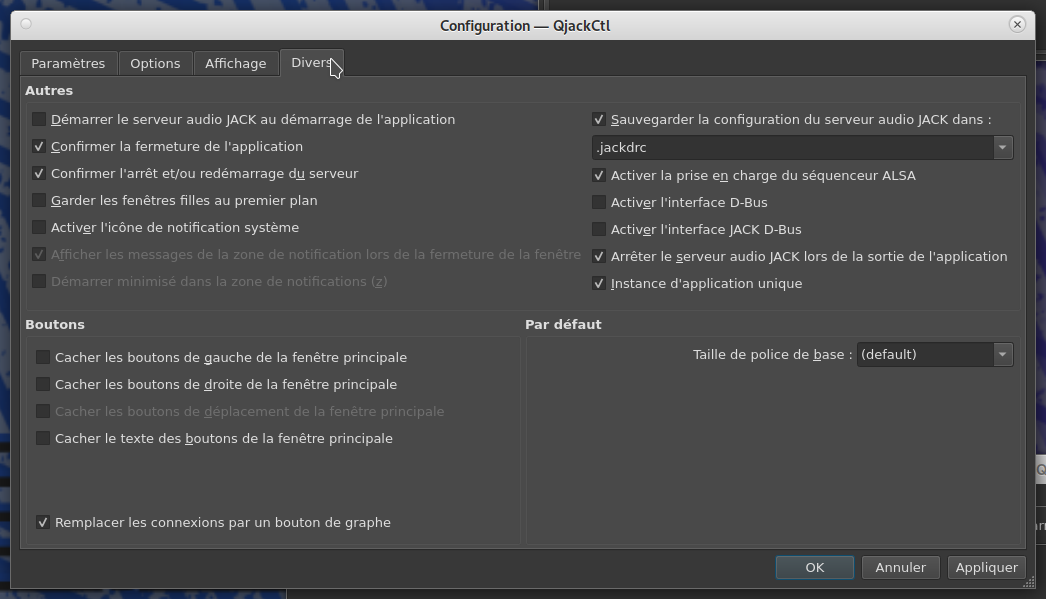The width and height of the screenshot is (1046, 599).
Task: Switch to the Paramètres tab
Action: pos(68,63)
